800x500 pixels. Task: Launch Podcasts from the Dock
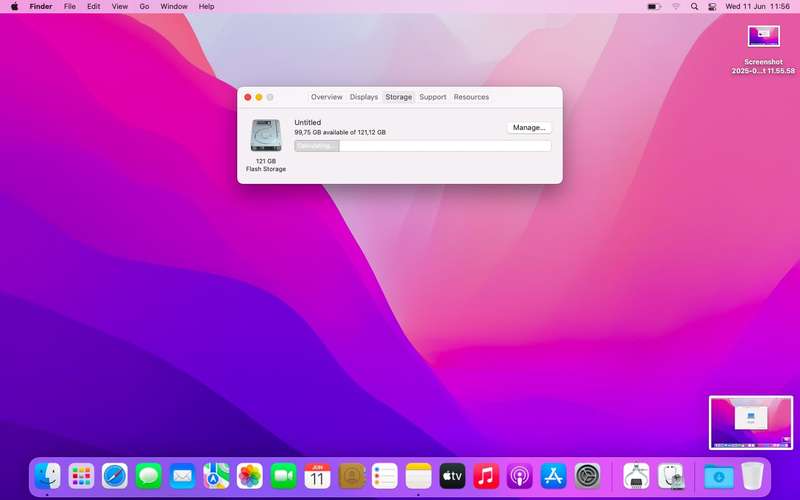[x=519, y=476]
